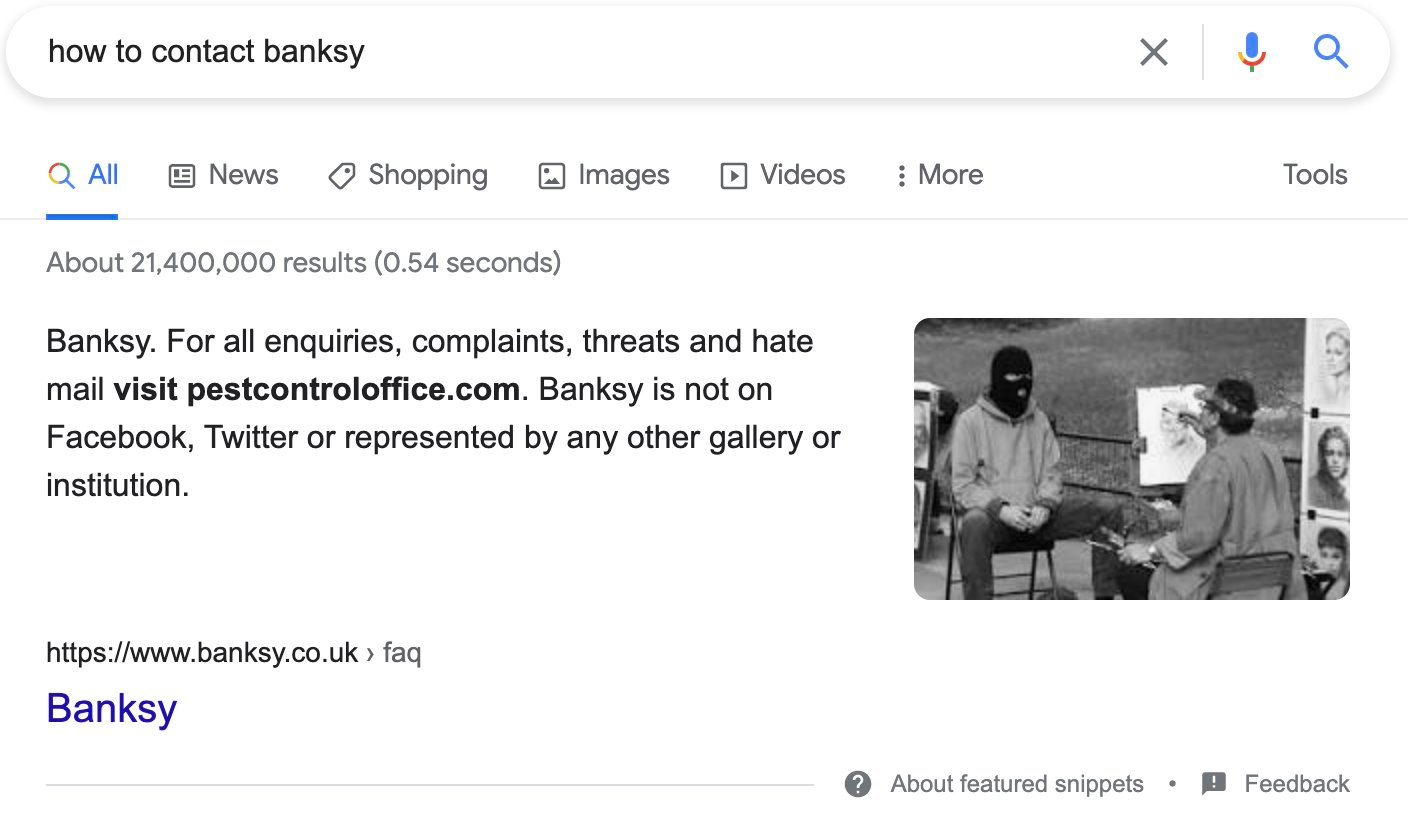Click the Videos play icon
The height and width of the screenshot is (838, 1408).
point(733,176)
